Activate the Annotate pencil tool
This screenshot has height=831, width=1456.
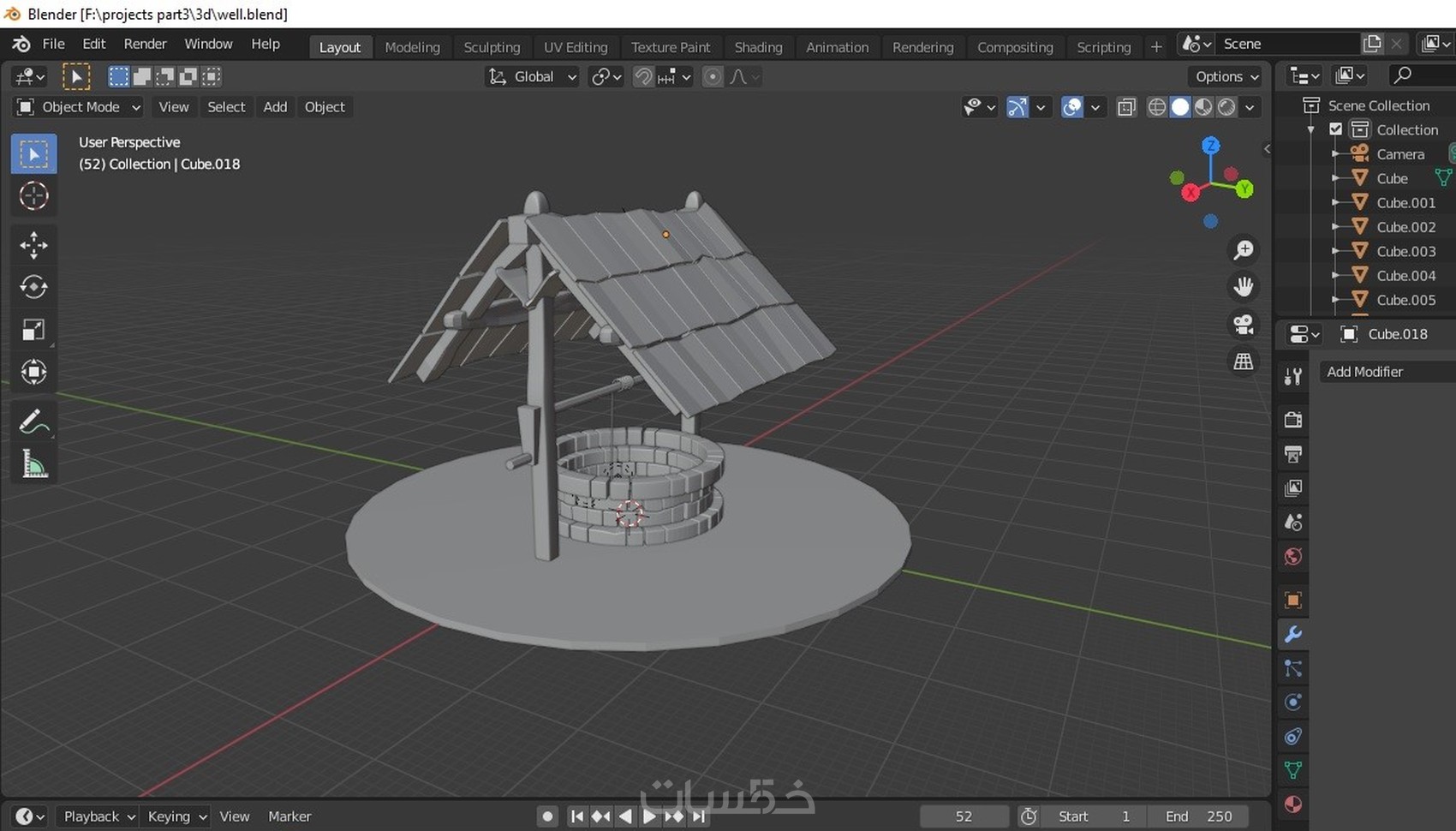[x=33, y=421]
